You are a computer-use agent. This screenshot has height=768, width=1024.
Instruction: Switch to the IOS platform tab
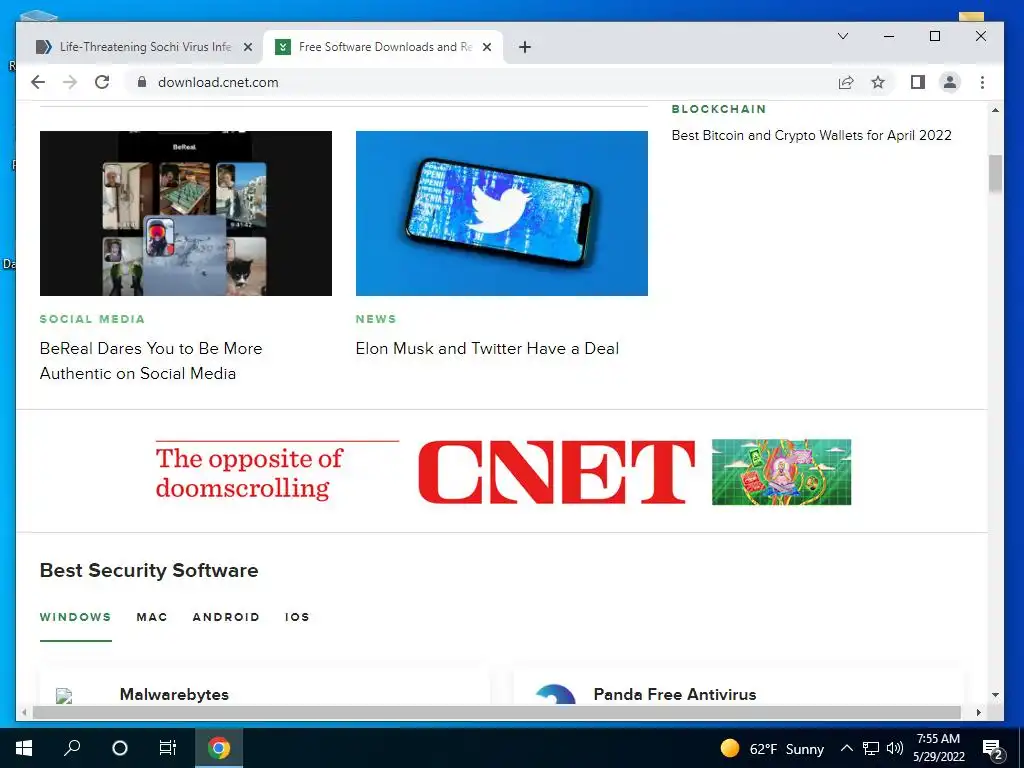click(297, 617)
